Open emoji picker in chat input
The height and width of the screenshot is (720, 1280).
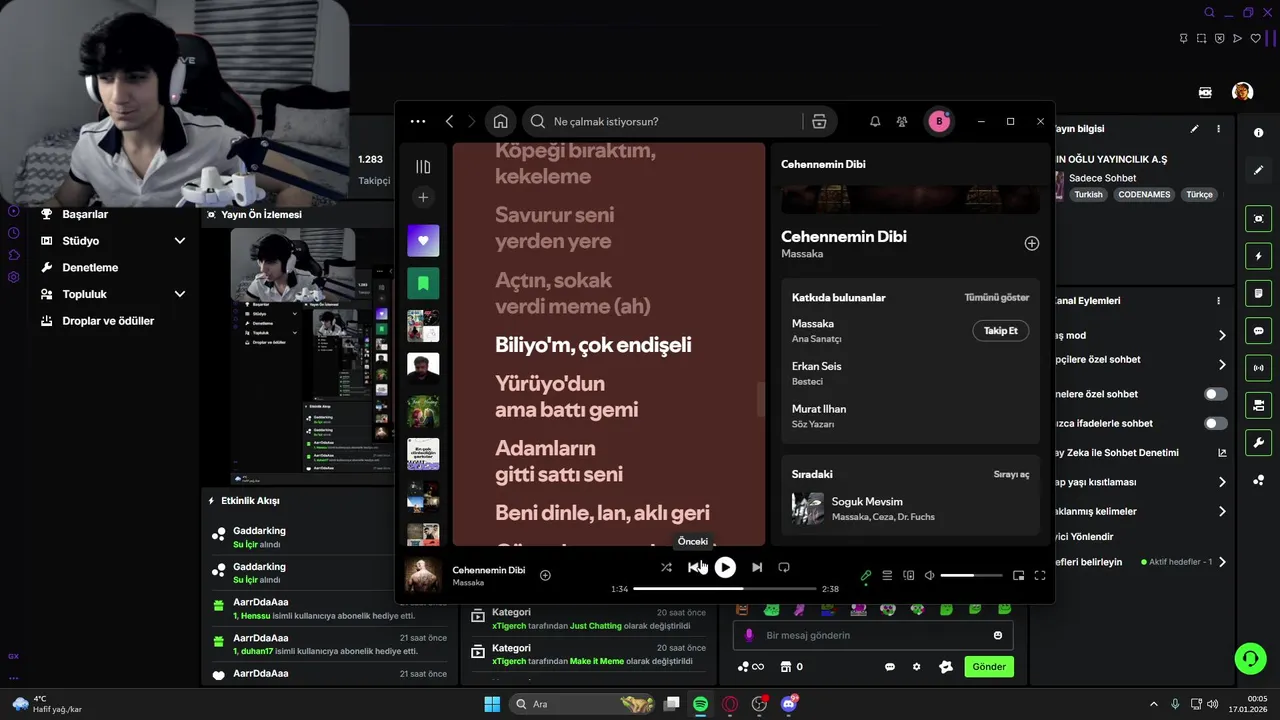point(998,635)
